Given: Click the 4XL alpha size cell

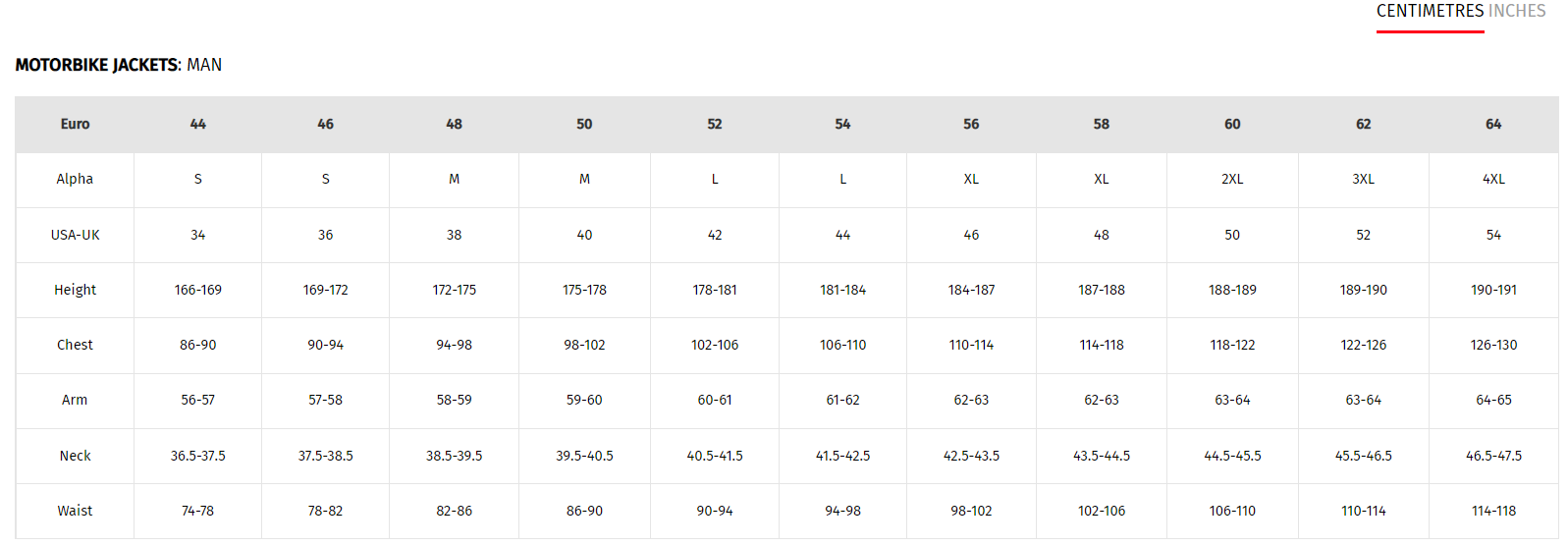Looking at the screenshot, I should coord(1493,179).
